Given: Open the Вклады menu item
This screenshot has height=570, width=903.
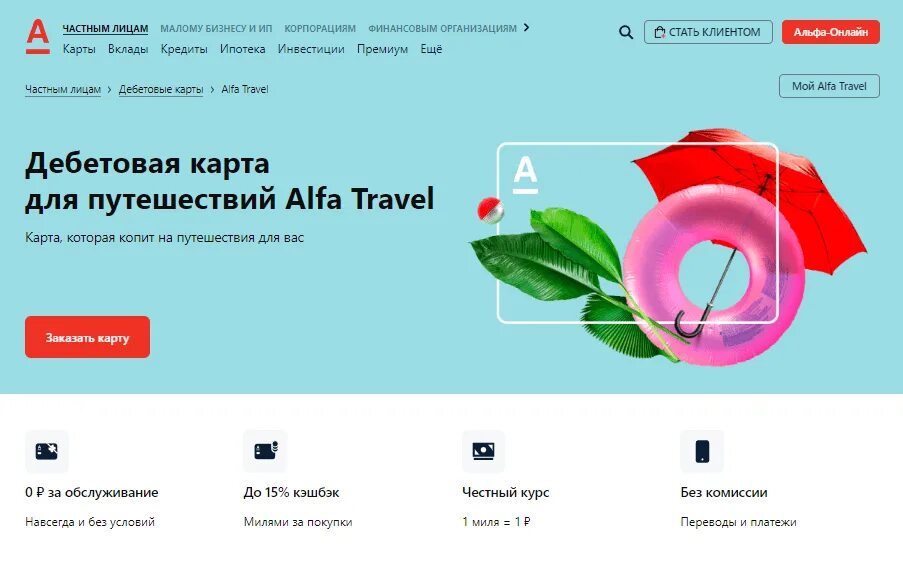Looking at the screenshot, I should (x=128, y=49).
